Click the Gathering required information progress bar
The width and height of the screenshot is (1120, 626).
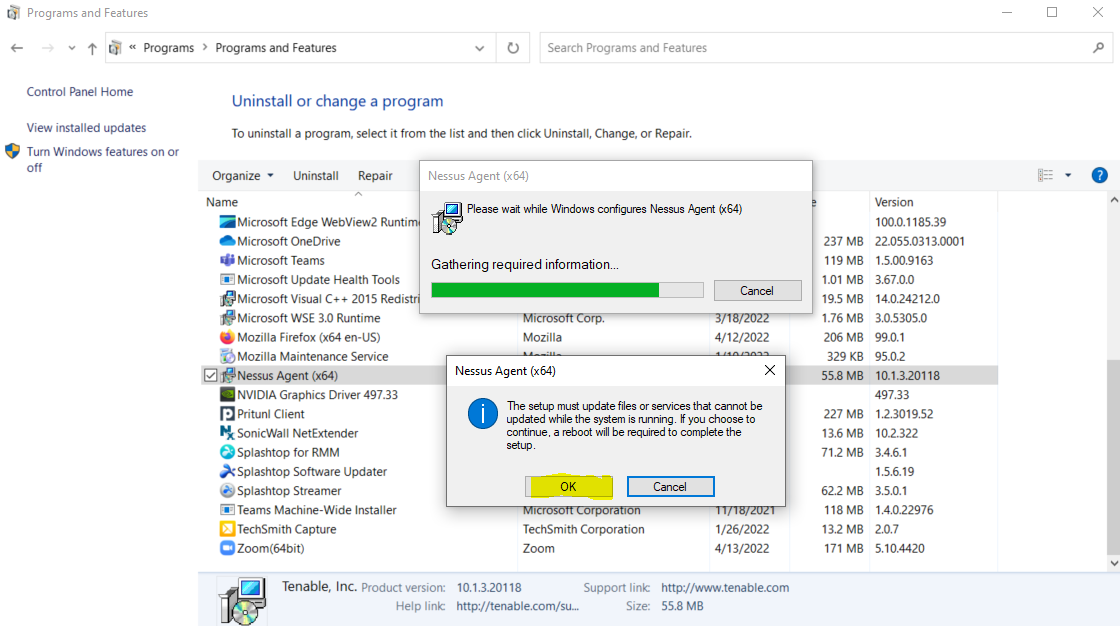pos(567,290)
